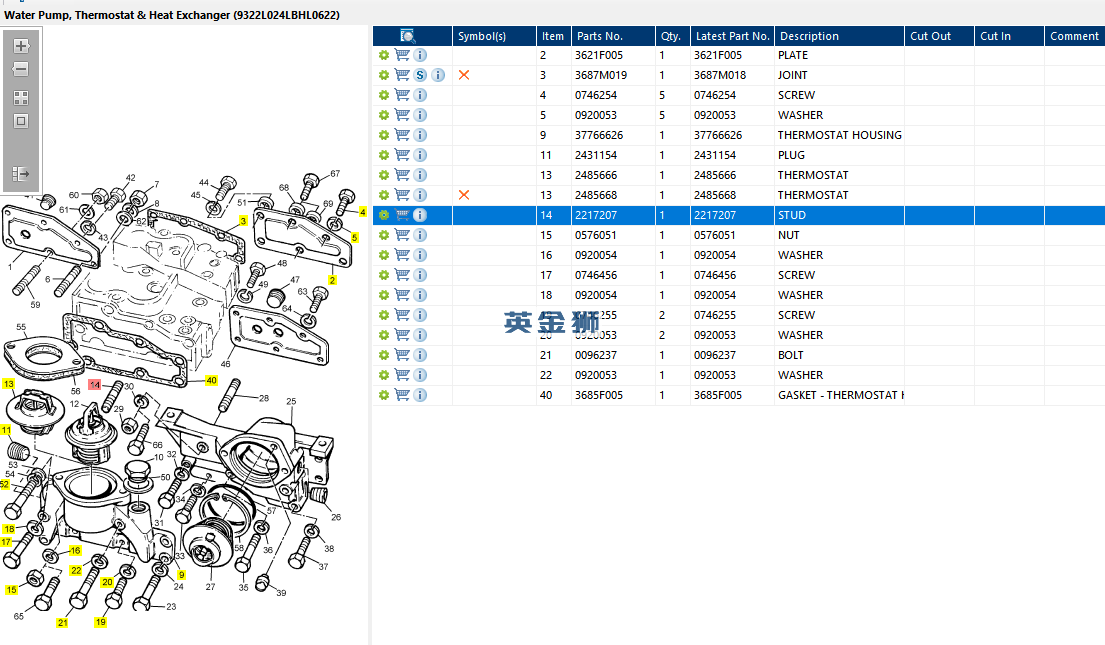This screenshot has height=645, width=1105.
Task: Sort table by Description column header
Action: [809, 36]
